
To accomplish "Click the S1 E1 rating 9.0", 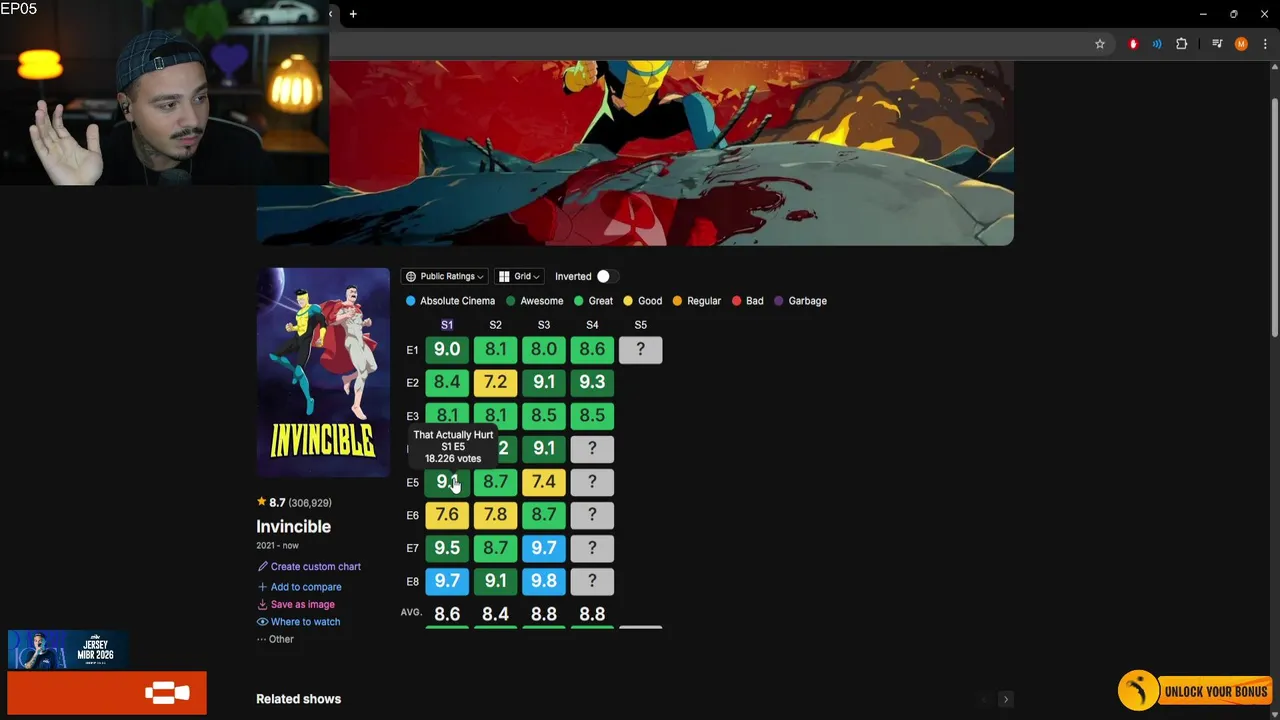I will (x=447, y=350).
